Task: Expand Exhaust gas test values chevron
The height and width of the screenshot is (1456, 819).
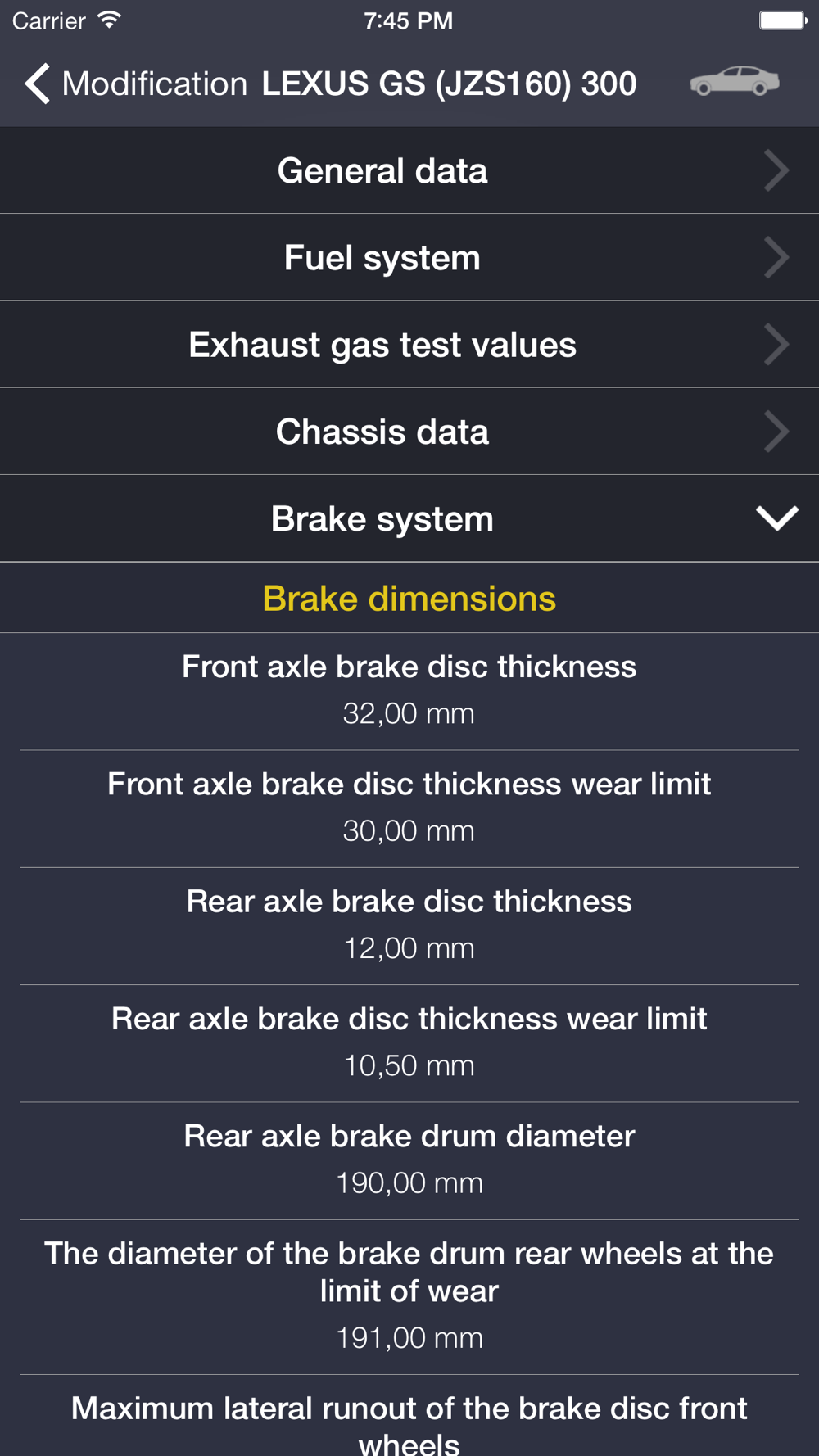Action: point(776,344)
